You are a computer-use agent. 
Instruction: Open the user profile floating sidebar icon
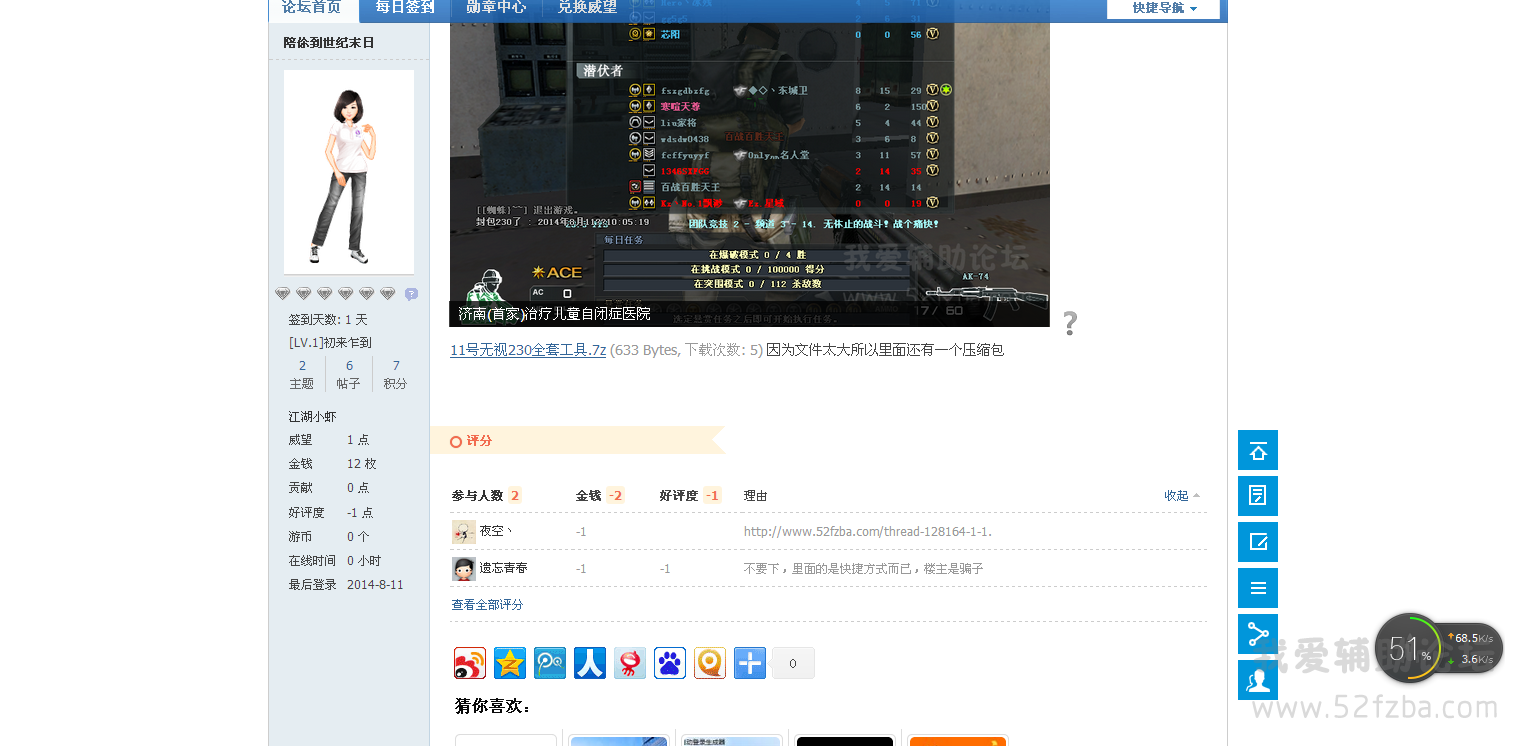(x=1257, y=680)
